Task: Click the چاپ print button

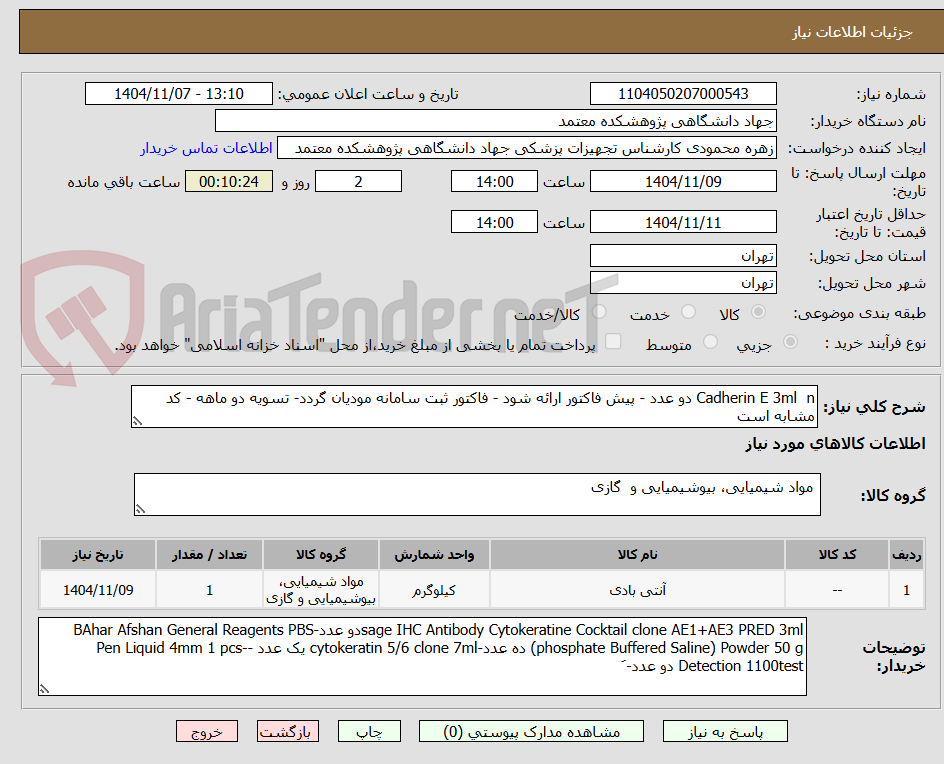Action: (x=369, y=731)
